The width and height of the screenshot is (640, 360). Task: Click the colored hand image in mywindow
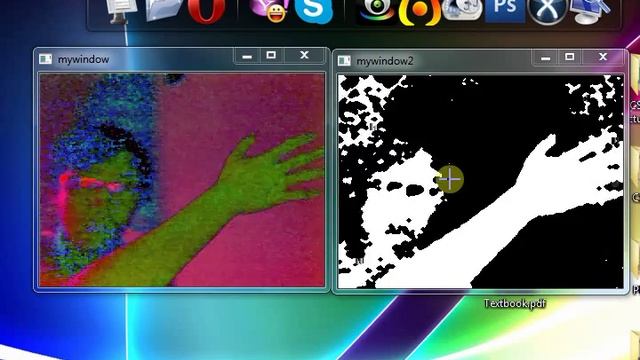(182, 180)
